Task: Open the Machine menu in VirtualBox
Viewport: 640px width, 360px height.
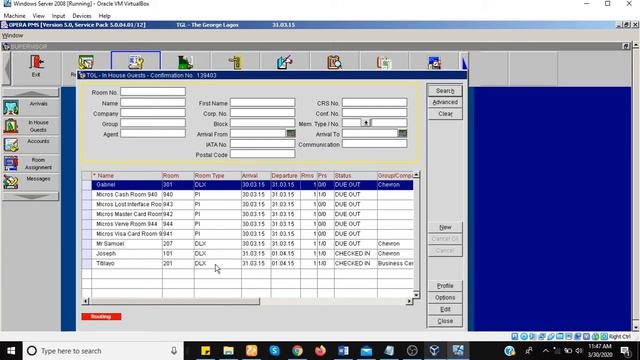Action: [14, 16]
